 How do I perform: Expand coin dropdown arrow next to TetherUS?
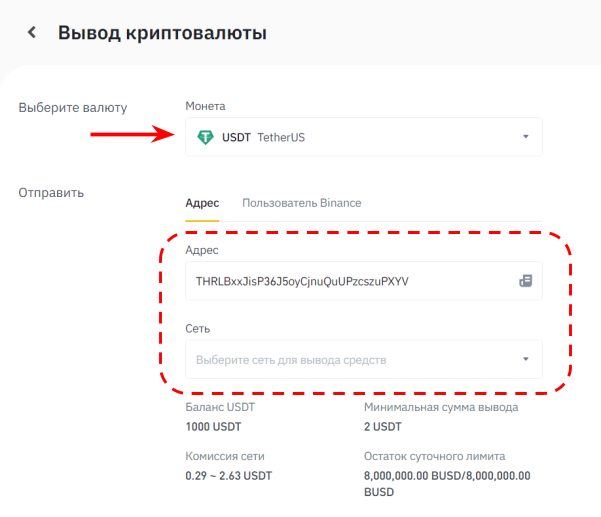click(x=526, y=137)
